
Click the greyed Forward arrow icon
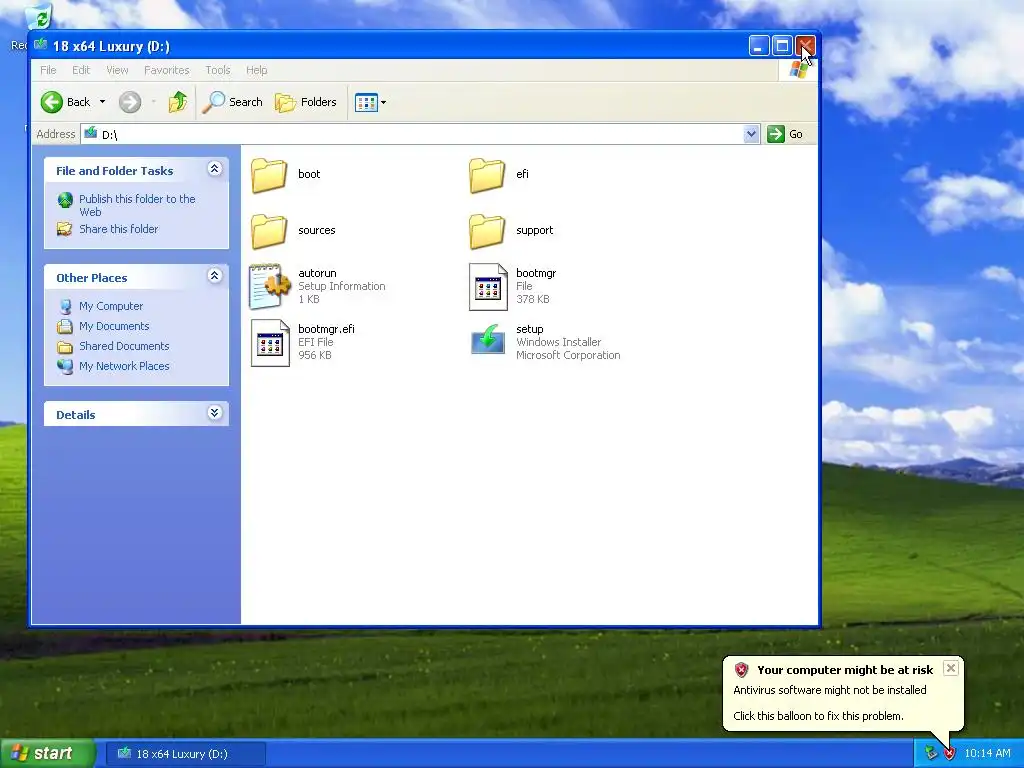130,102
